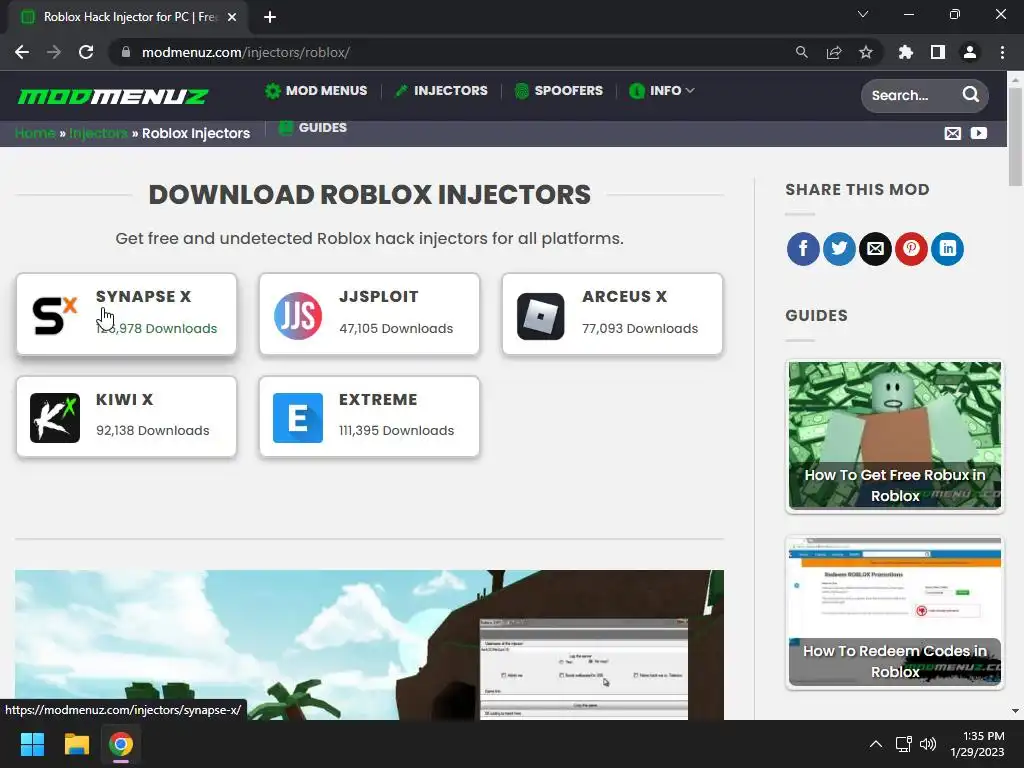Click the share page icon in address bar

834,52
